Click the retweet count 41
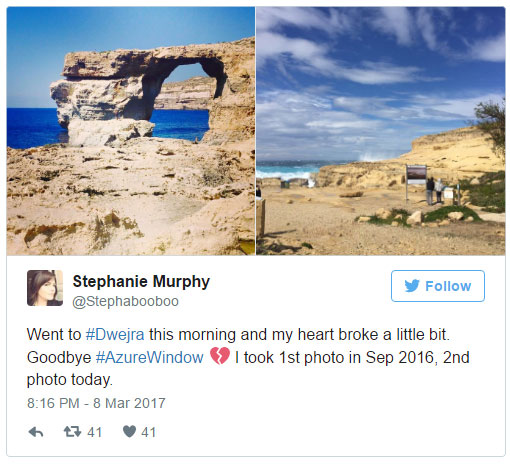This screenshot has width=510, height=464. [x=94, y=432]
